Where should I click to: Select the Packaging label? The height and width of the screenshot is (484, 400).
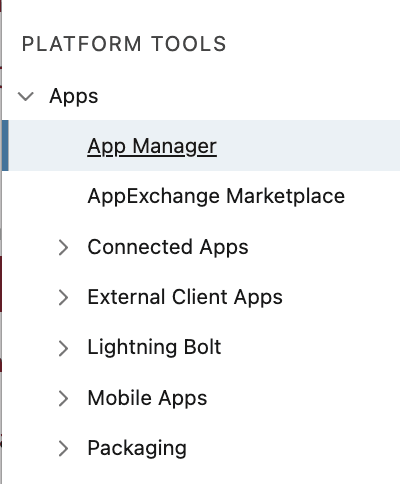137,448
